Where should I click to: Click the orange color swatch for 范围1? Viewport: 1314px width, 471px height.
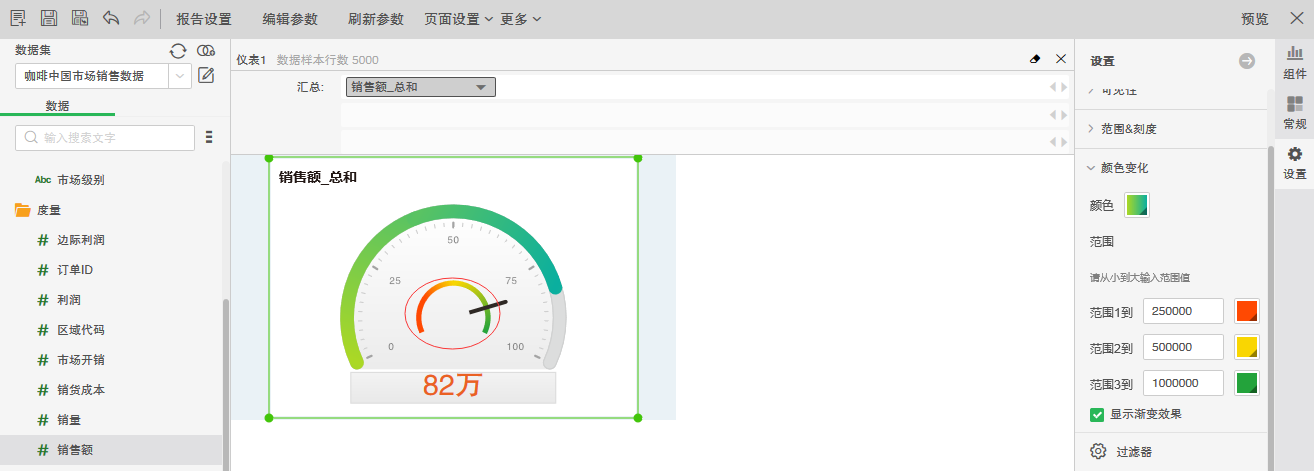pyautogui.click(x=1247, y=311)
